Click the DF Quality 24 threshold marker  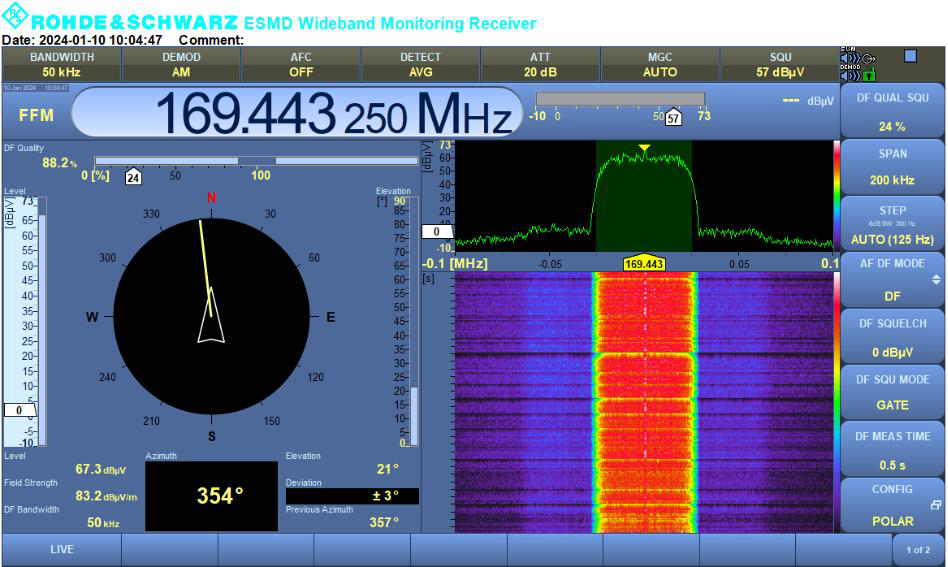133,177
